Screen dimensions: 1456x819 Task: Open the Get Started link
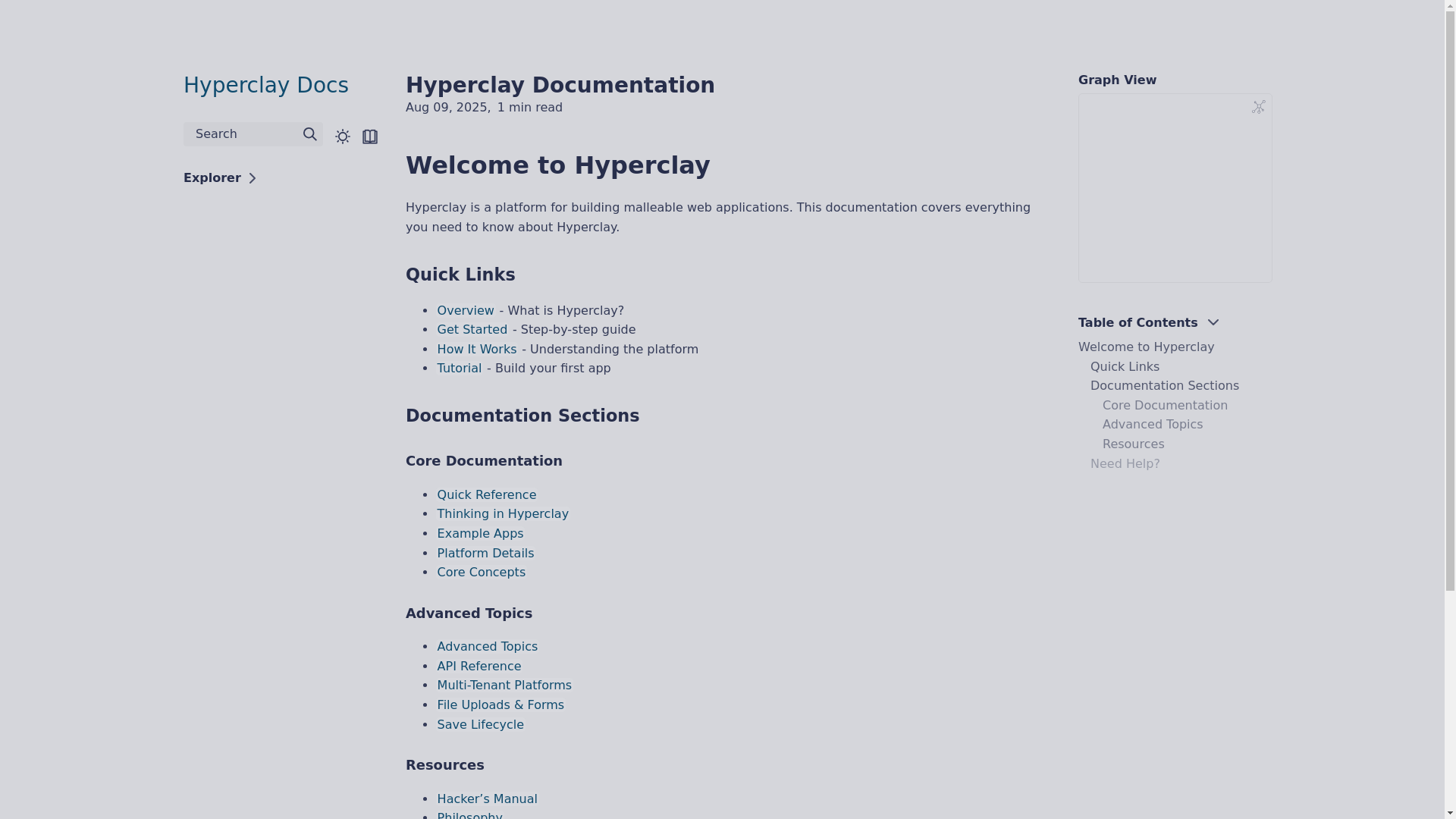[x=472, y=330]
